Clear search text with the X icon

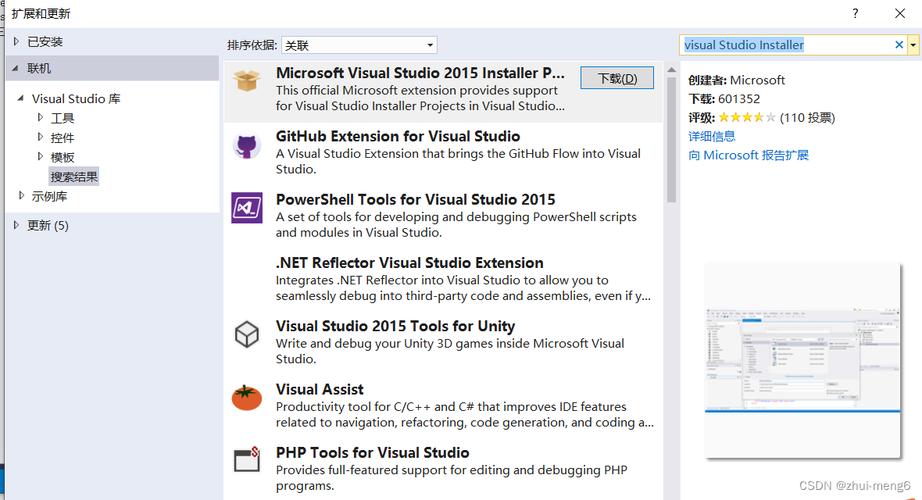pyautogui.click(x=898, y=45)
